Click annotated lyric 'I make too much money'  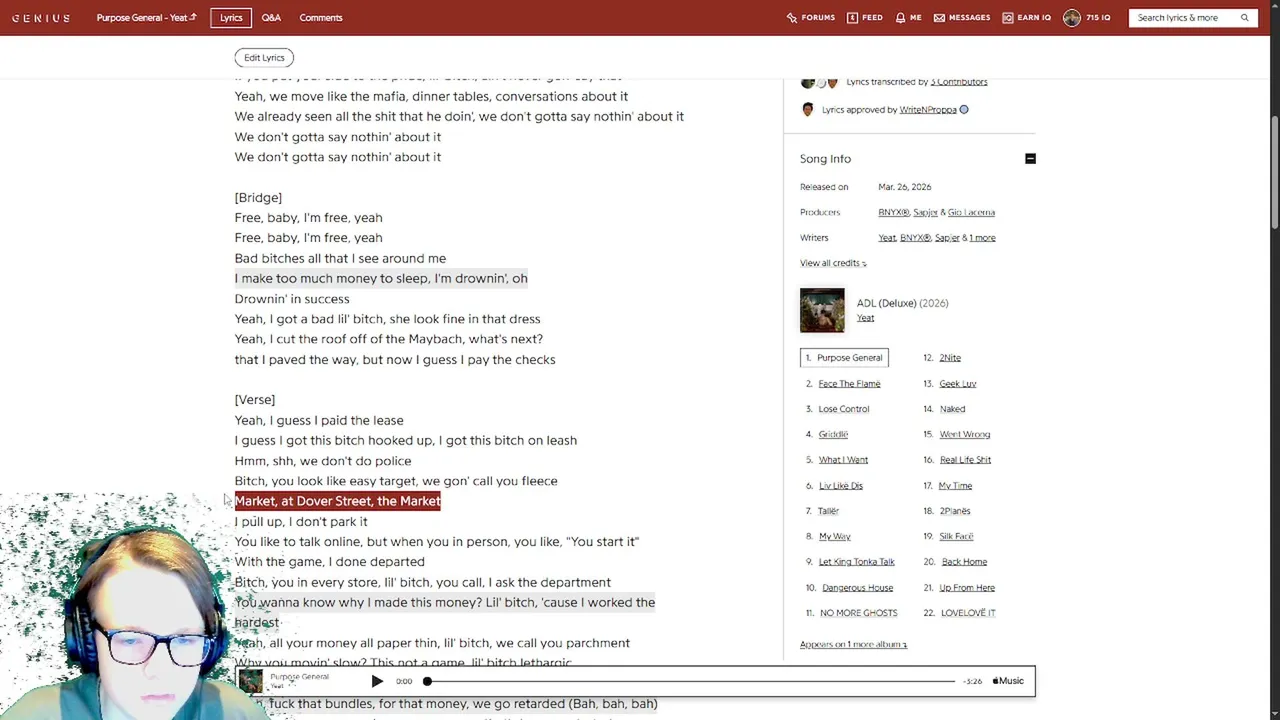[381, 279]
